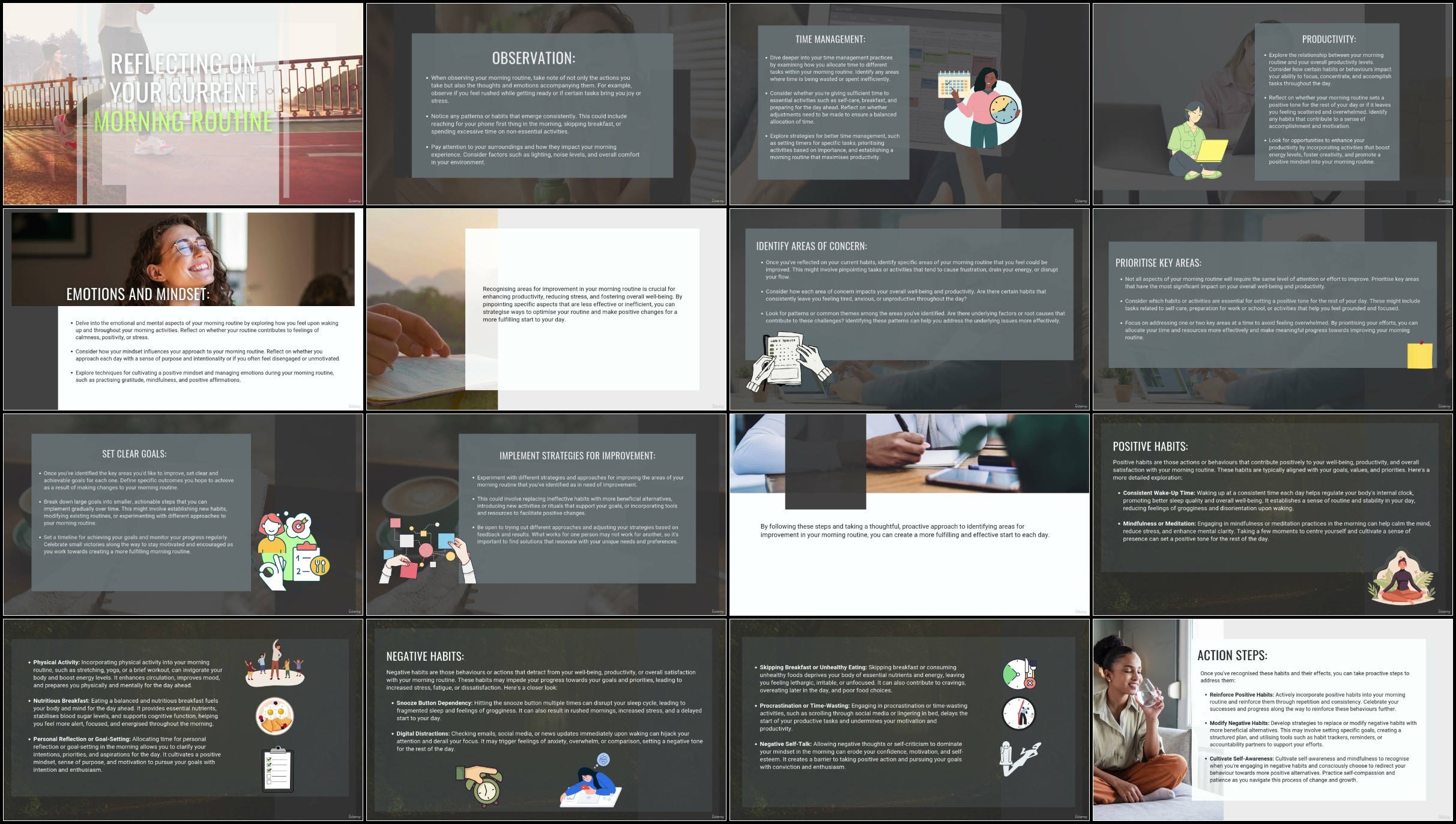The image size is (1456, 824).
Task: Click the woman holding clock illustration
Action: point(983,108)
